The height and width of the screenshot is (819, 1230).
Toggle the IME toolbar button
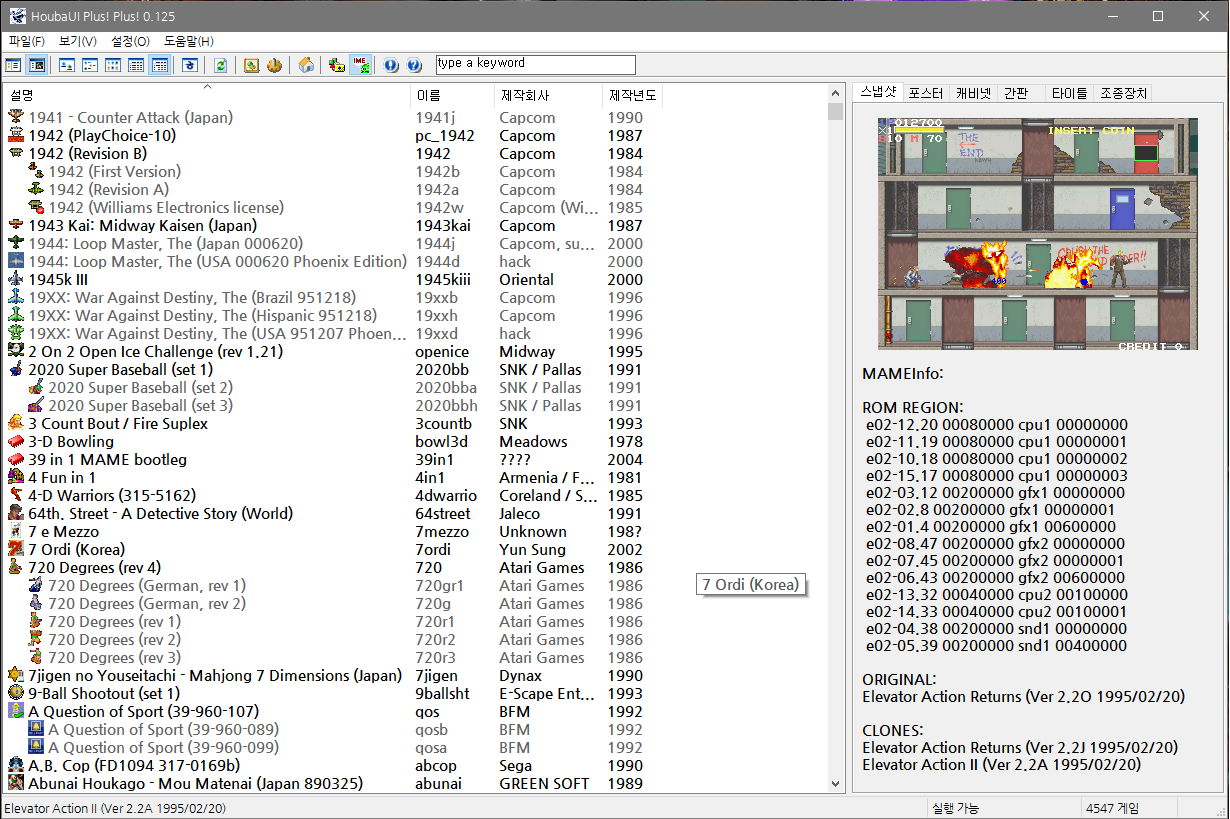[x=361, y=65]
